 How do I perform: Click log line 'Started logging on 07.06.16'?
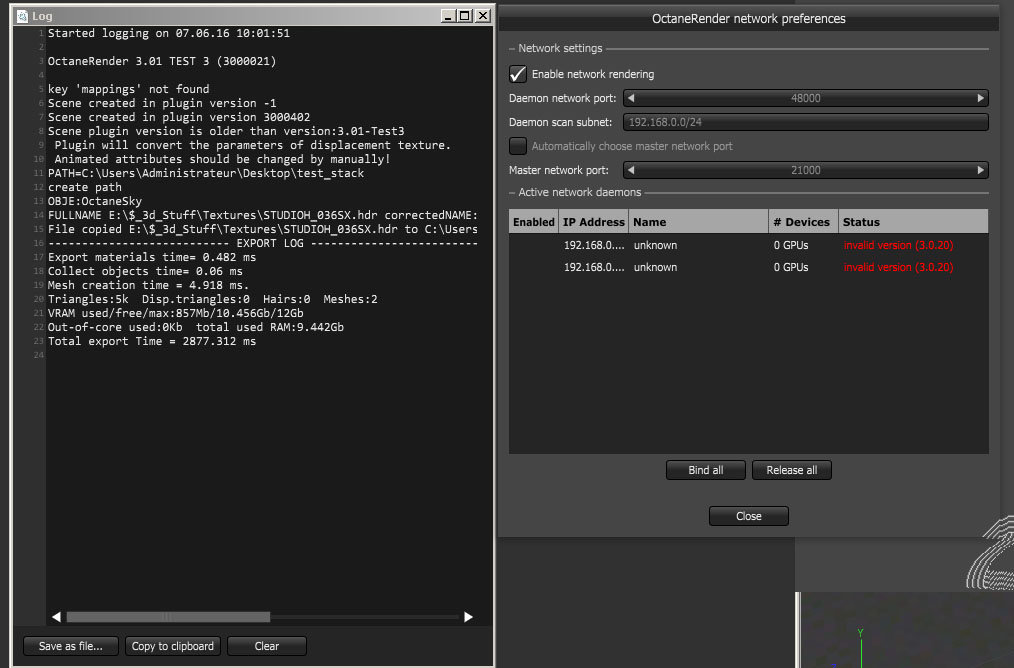[x=169, y=33]
